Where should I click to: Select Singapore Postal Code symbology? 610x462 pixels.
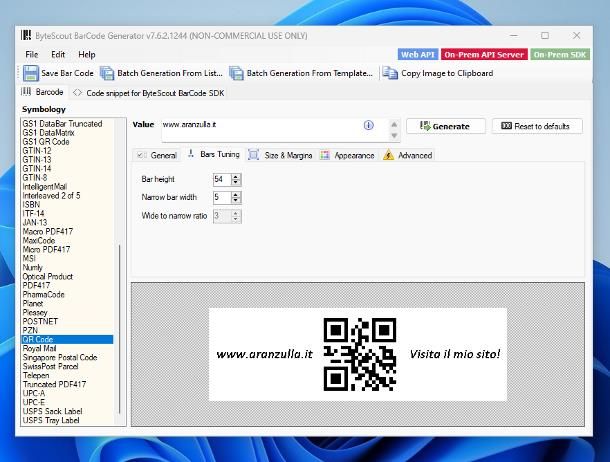click(x=60, y=357)
